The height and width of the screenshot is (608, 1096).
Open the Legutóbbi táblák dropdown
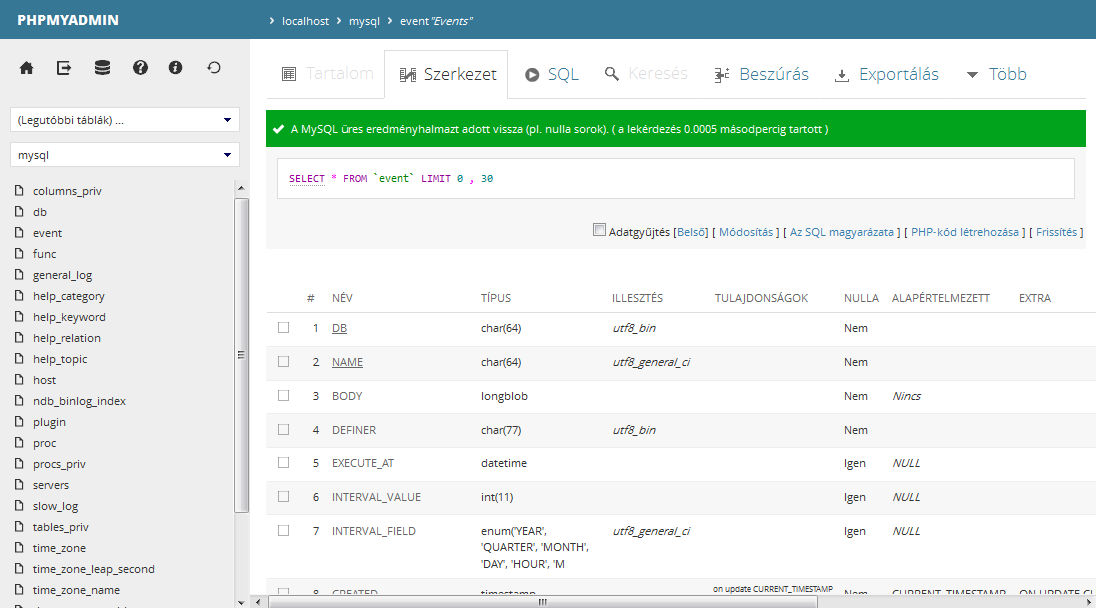[x=125, y=120]
